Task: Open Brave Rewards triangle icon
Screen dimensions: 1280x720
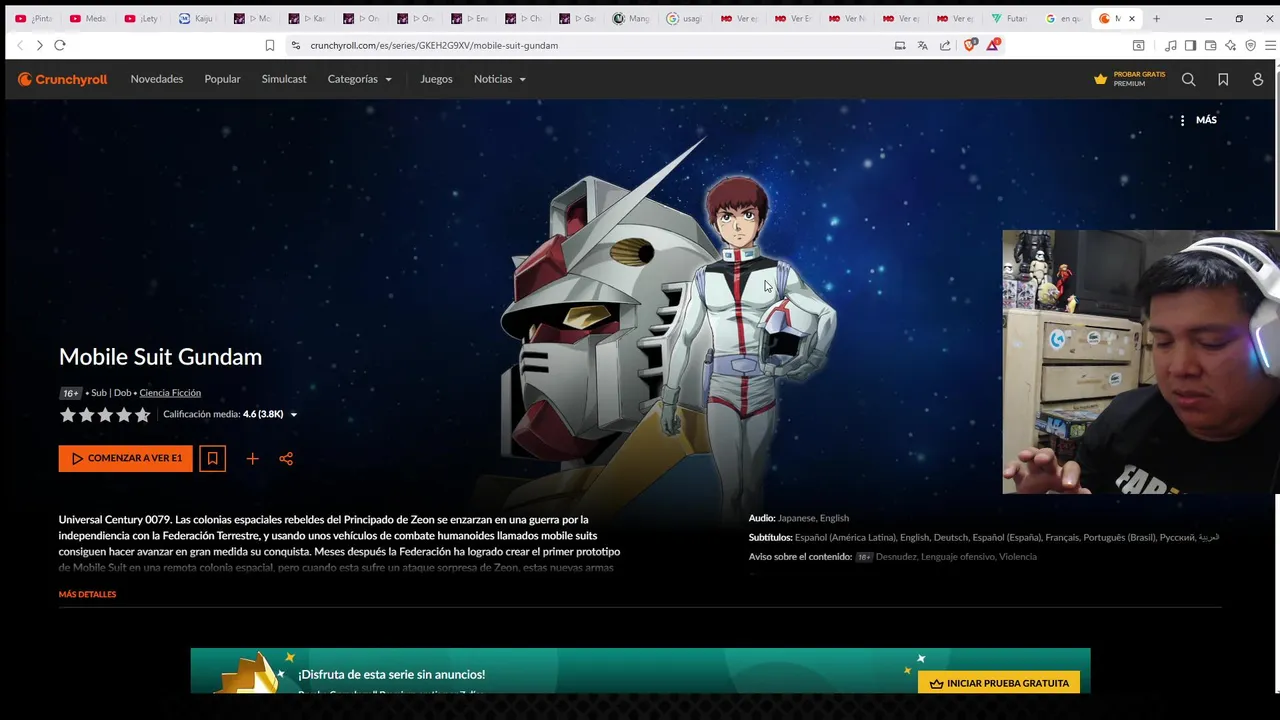Action: (993, 45)
